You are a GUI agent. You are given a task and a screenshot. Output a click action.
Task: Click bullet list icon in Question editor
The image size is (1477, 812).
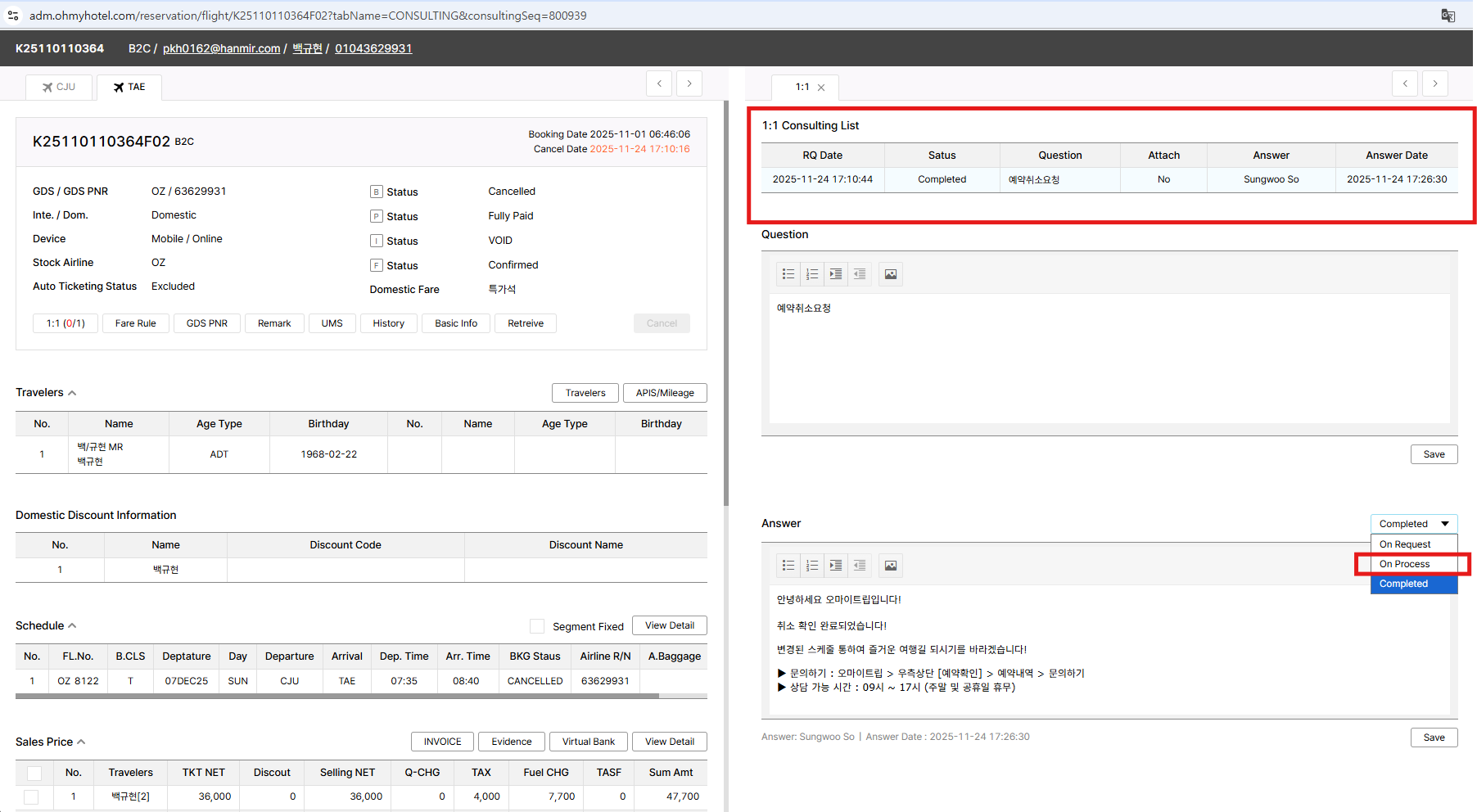pyautogui.click(x=788, y=274)
